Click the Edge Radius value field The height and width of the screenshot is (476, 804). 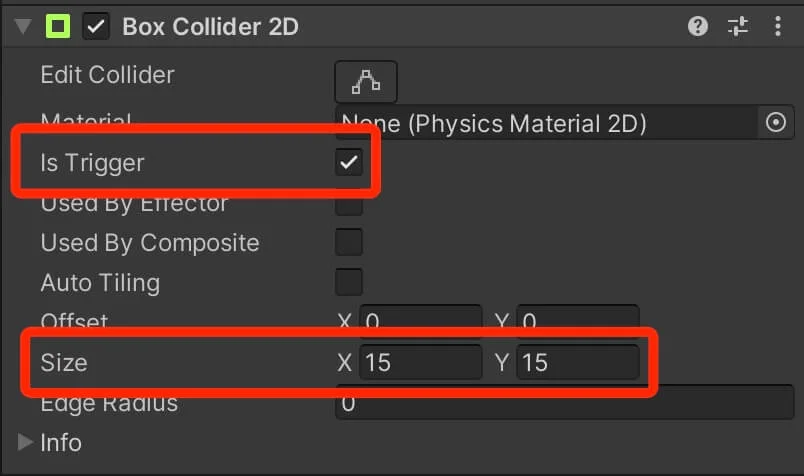[x=565, y=405]
